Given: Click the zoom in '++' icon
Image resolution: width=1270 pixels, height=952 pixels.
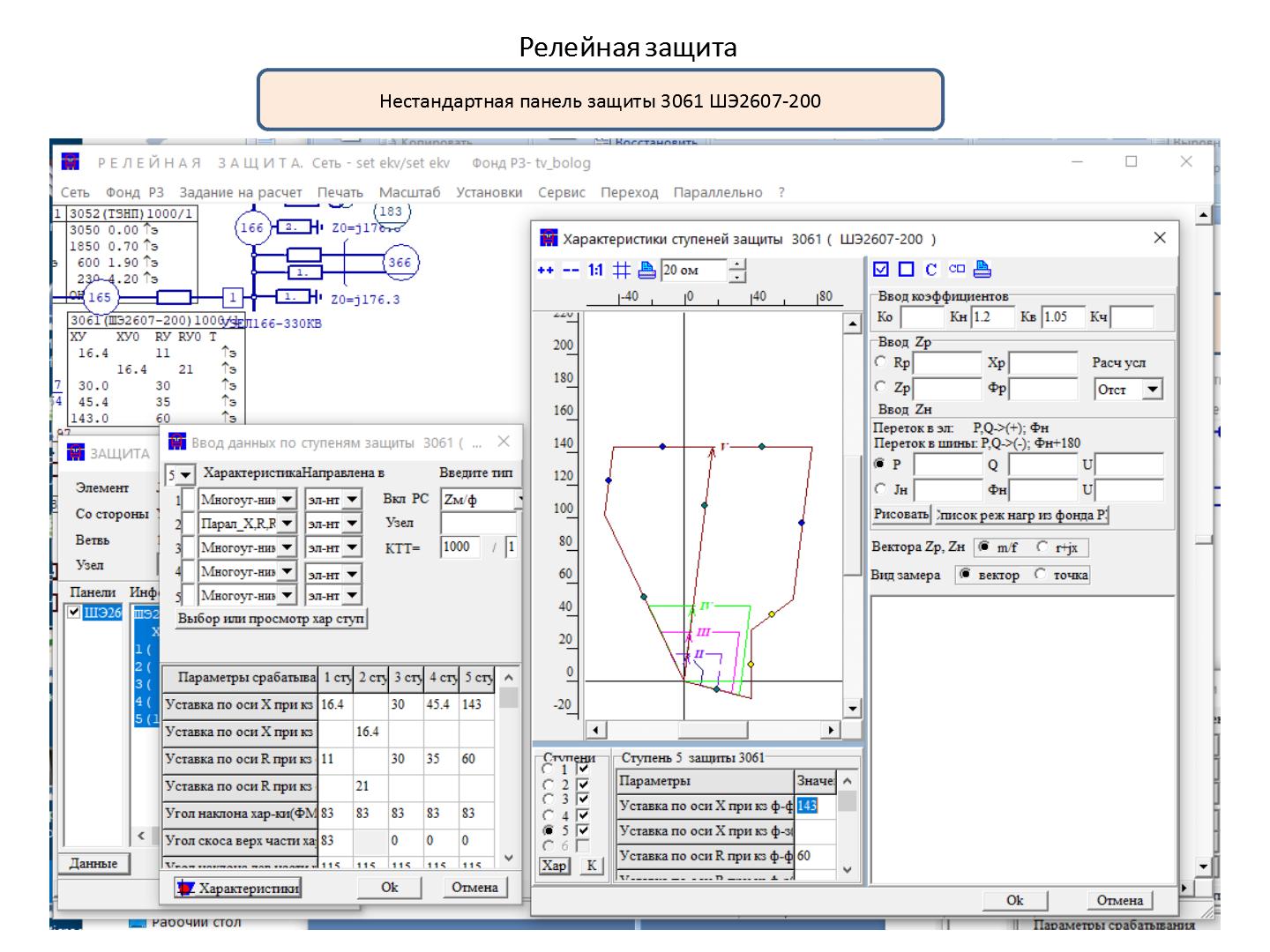Looking at the screenshot, I should (x=546, y=271).
